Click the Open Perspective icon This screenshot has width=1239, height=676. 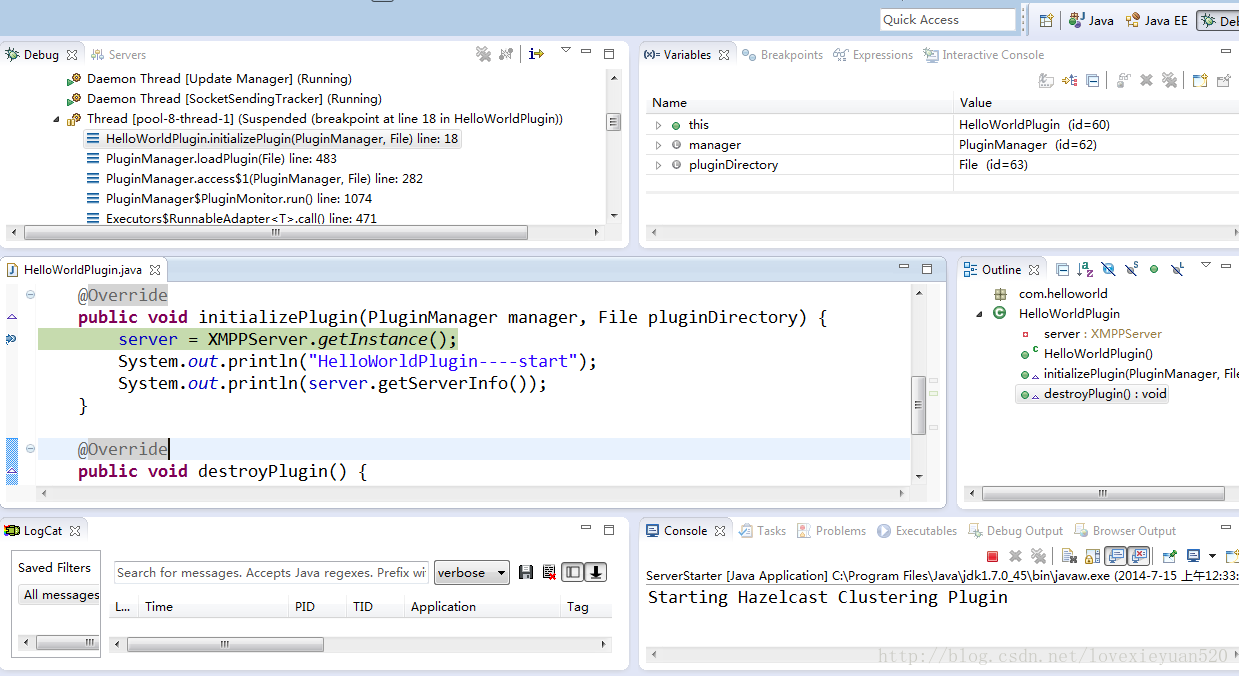[1046, 20]
